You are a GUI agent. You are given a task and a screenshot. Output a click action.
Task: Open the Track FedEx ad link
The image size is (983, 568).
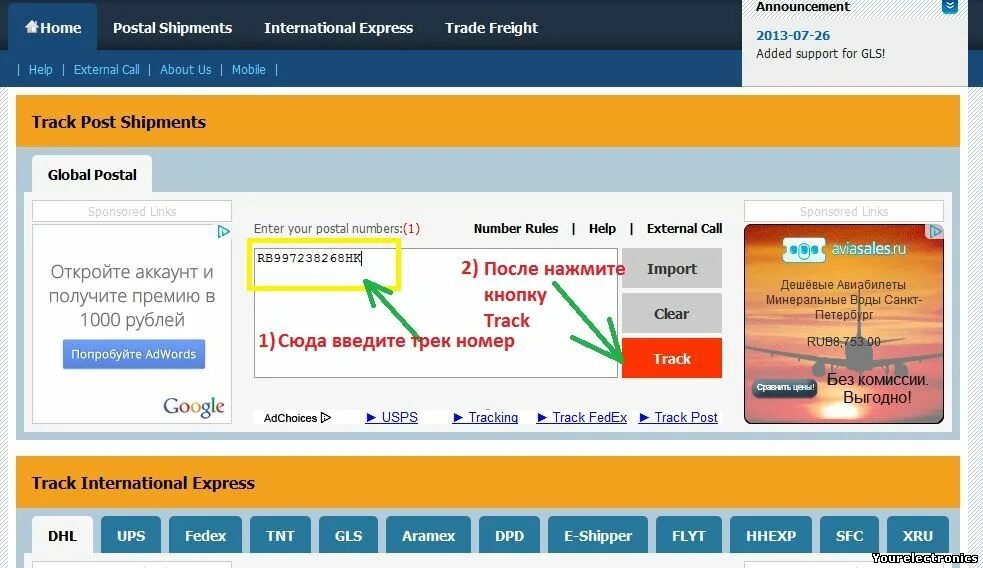(582, 418)
